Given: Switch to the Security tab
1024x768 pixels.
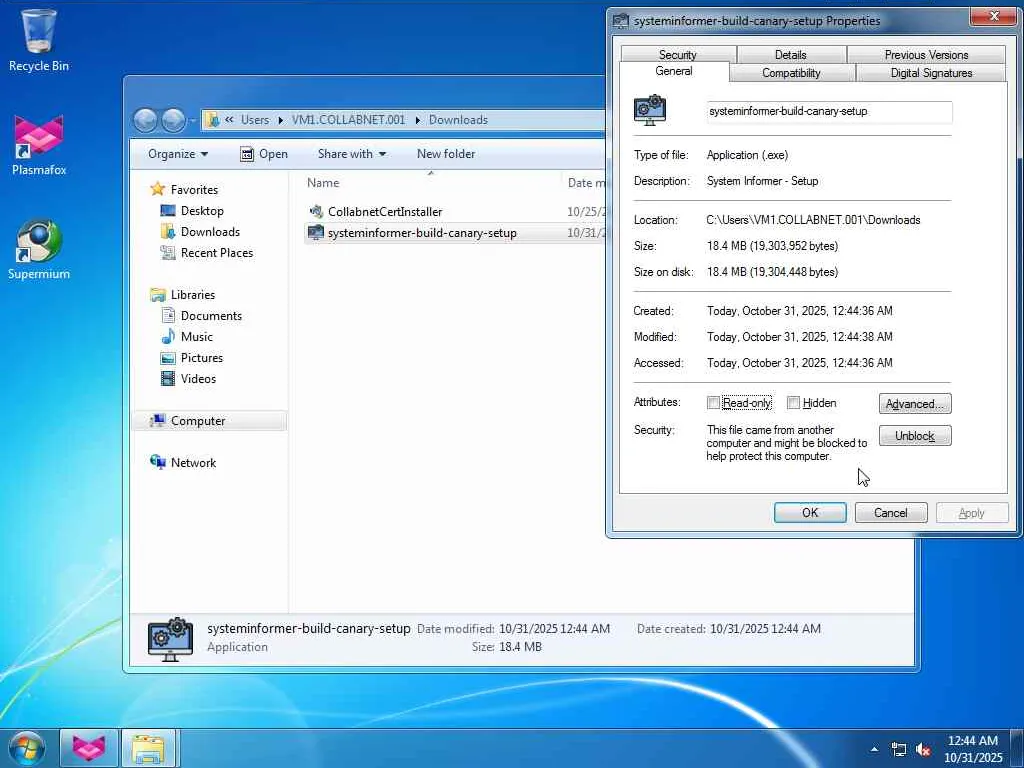Looking at the screenshot, I should point(678,54).
